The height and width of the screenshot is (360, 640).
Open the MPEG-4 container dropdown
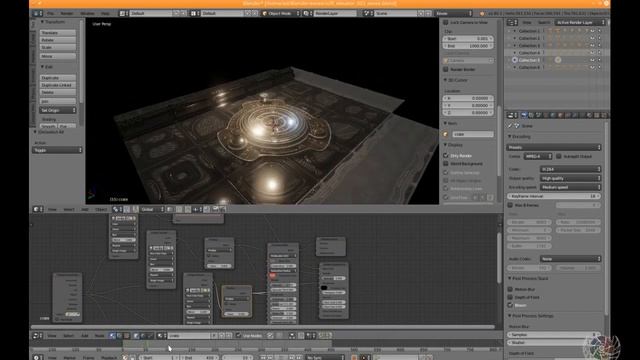coord(538,156)
